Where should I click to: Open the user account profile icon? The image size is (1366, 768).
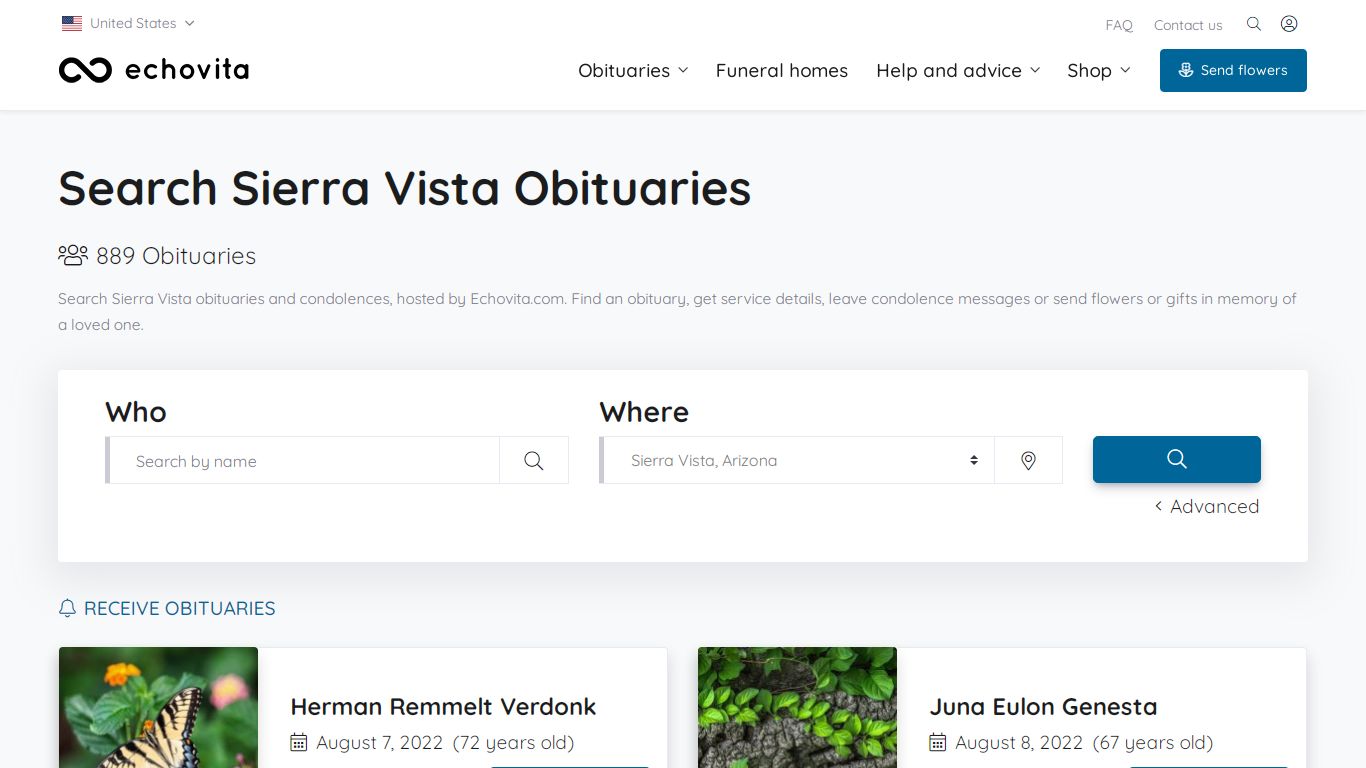tap(1289, 24)
